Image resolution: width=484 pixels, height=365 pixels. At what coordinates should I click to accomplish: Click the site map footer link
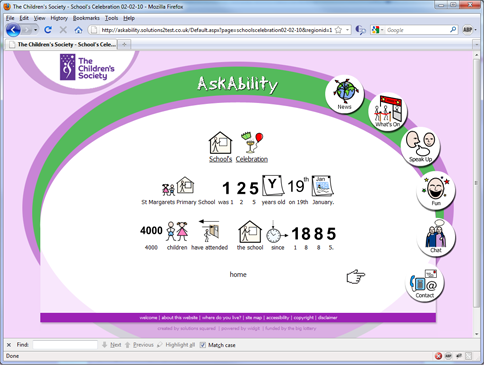click(x=254, y=318)
